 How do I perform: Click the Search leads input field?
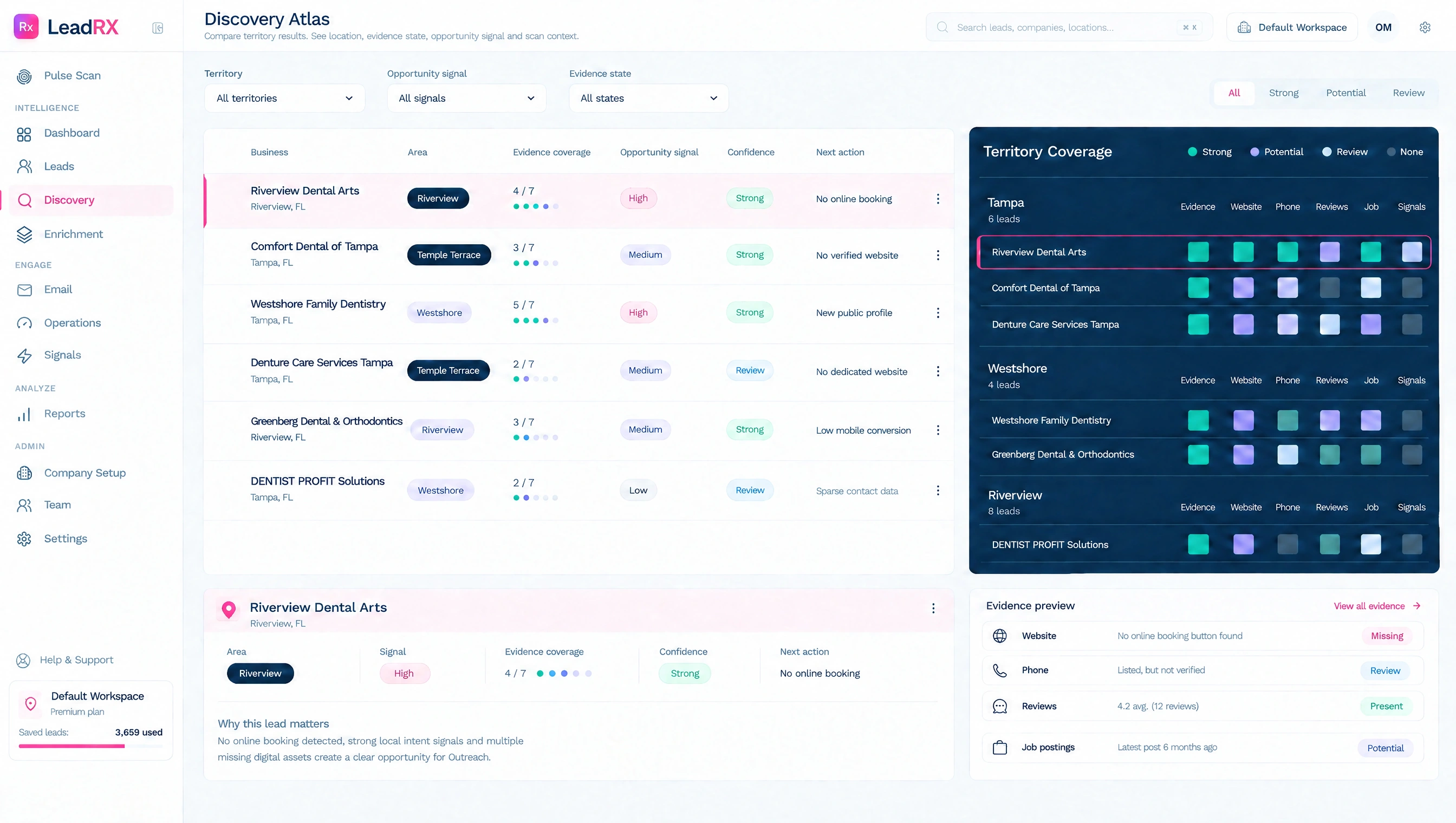[x=1069, y=27]
